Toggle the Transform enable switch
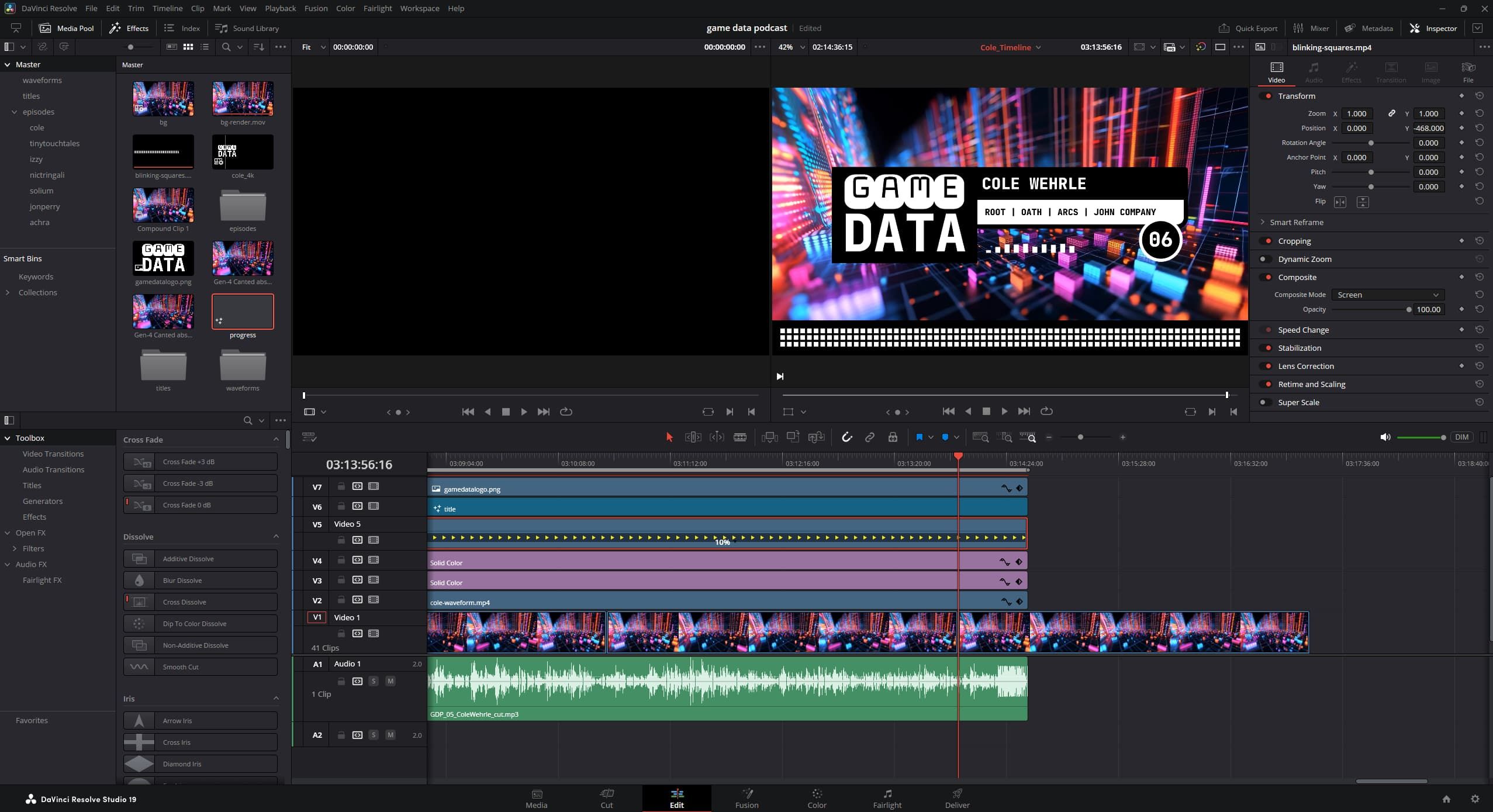 coord(1266,96)
